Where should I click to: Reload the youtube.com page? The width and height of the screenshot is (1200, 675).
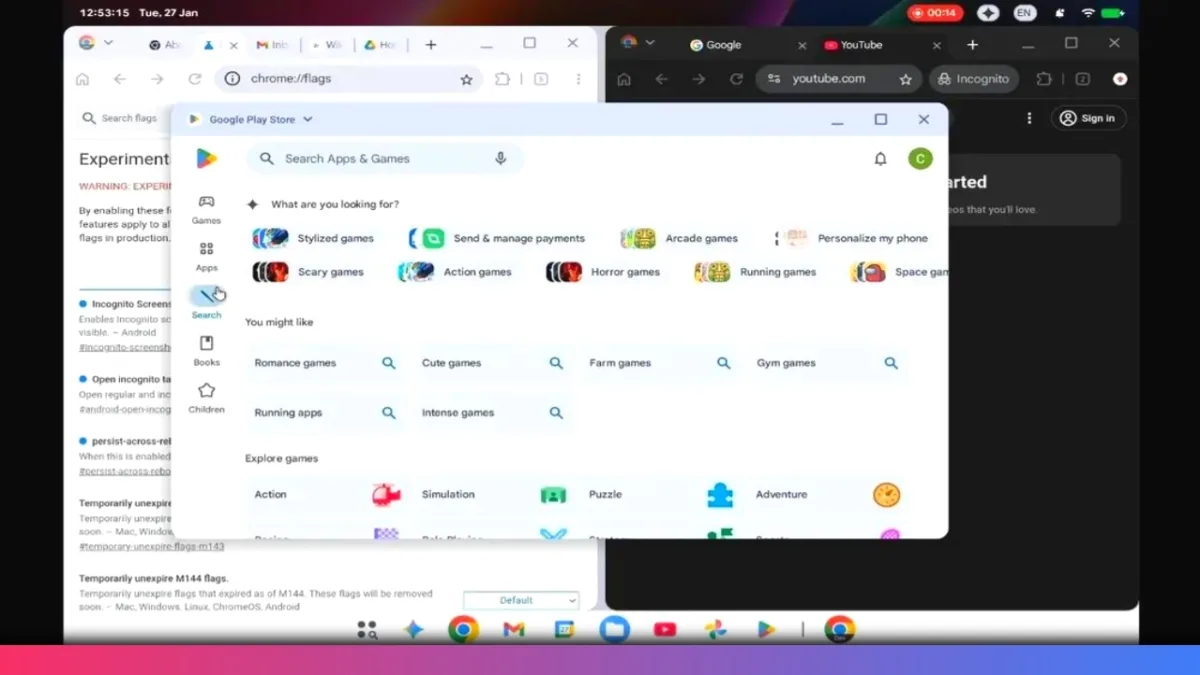[x=737, y=79]
